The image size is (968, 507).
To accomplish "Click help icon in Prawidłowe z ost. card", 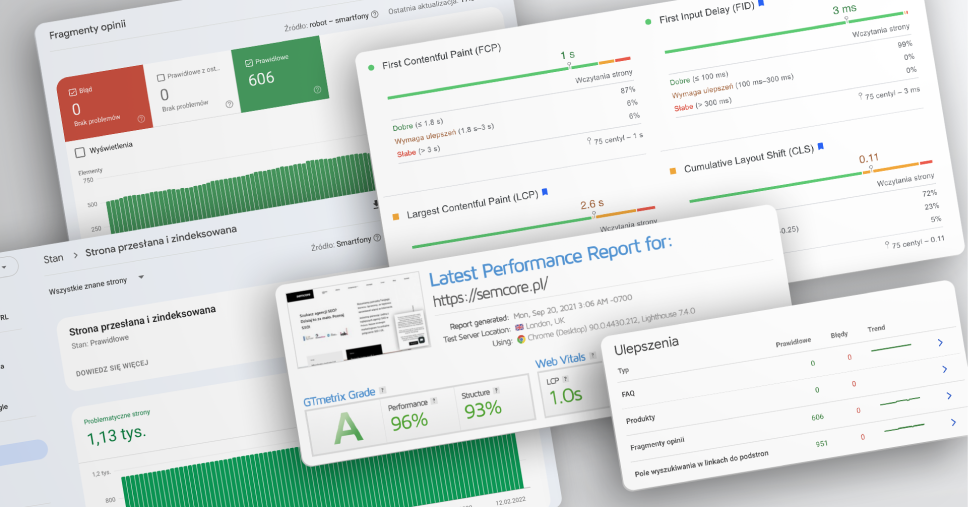I will click(229, 104).
